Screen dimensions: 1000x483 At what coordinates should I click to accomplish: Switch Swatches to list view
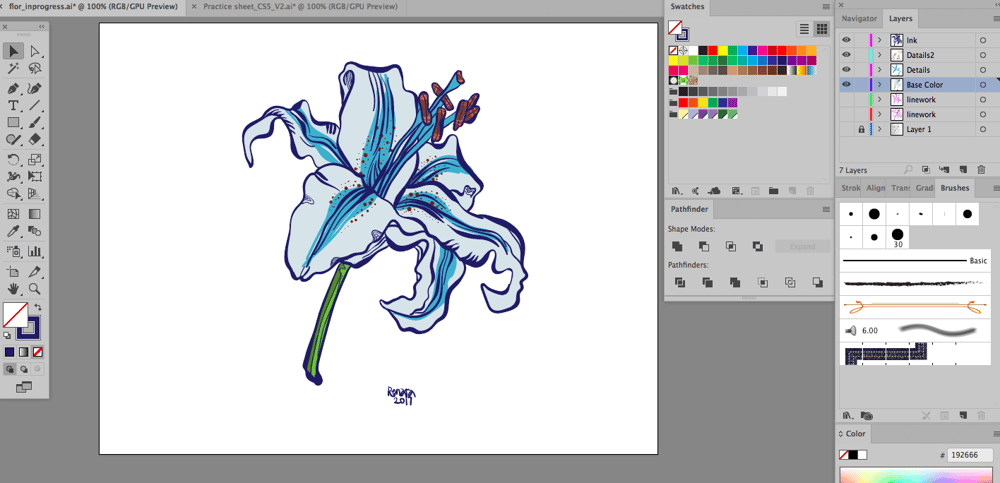[804, 29]
